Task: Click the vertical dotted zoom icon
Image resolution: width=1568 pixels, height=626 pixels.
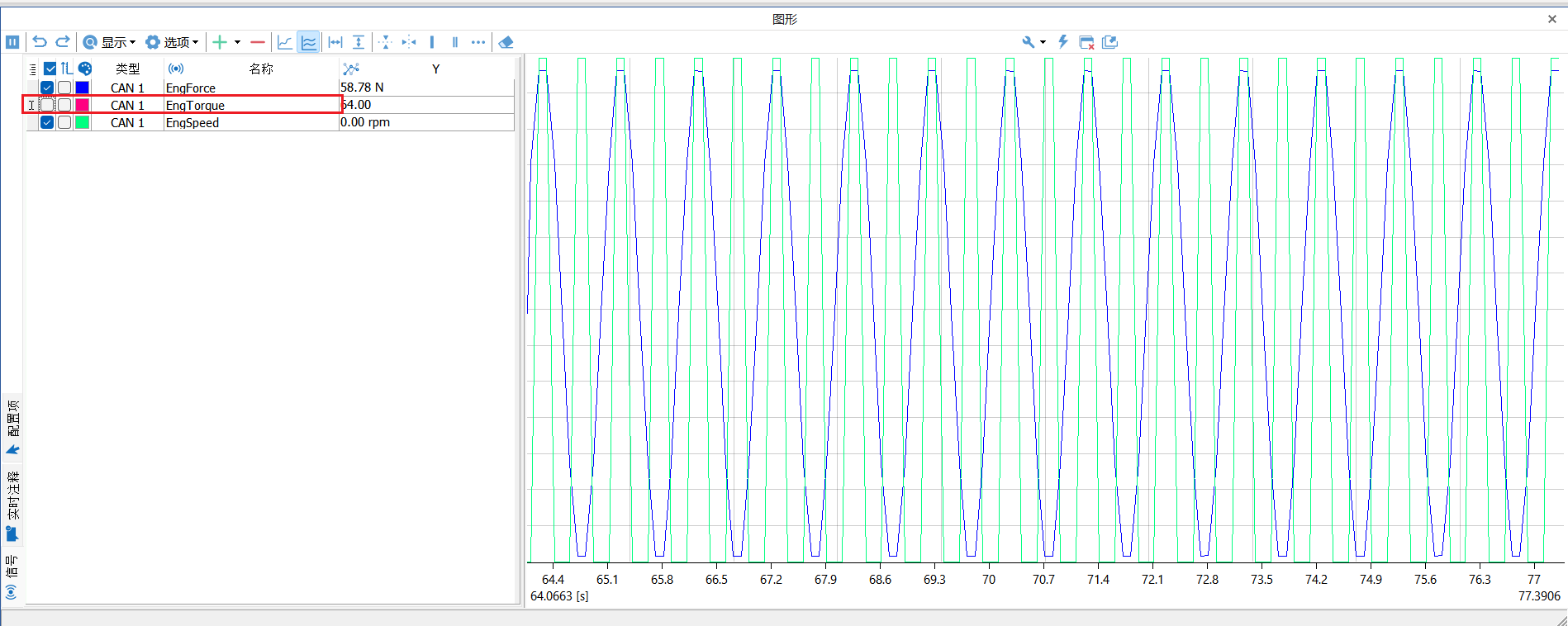Action: click(x=385, y=42)
